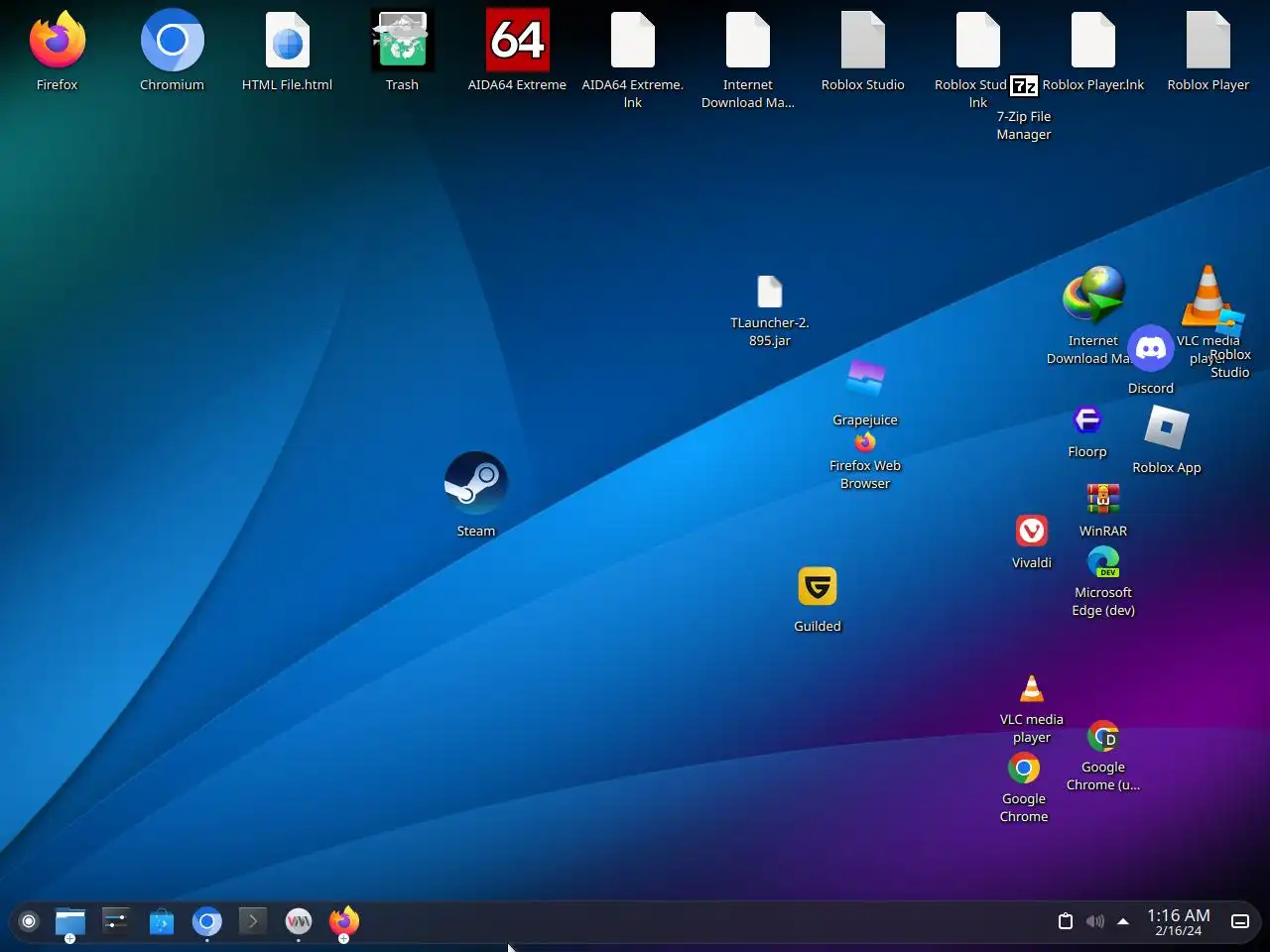
Task: Open Steam from the desktop
Action: coord(476,483)
